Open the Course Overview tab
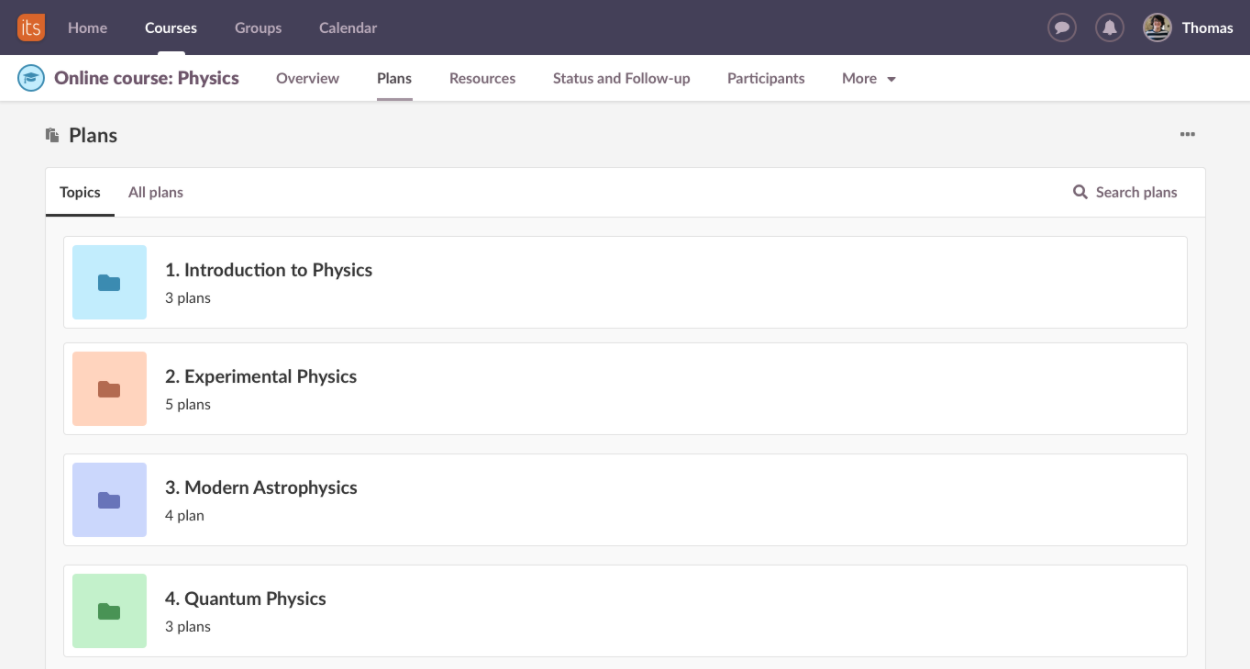Screen dimensions: 1250x669 307,78
